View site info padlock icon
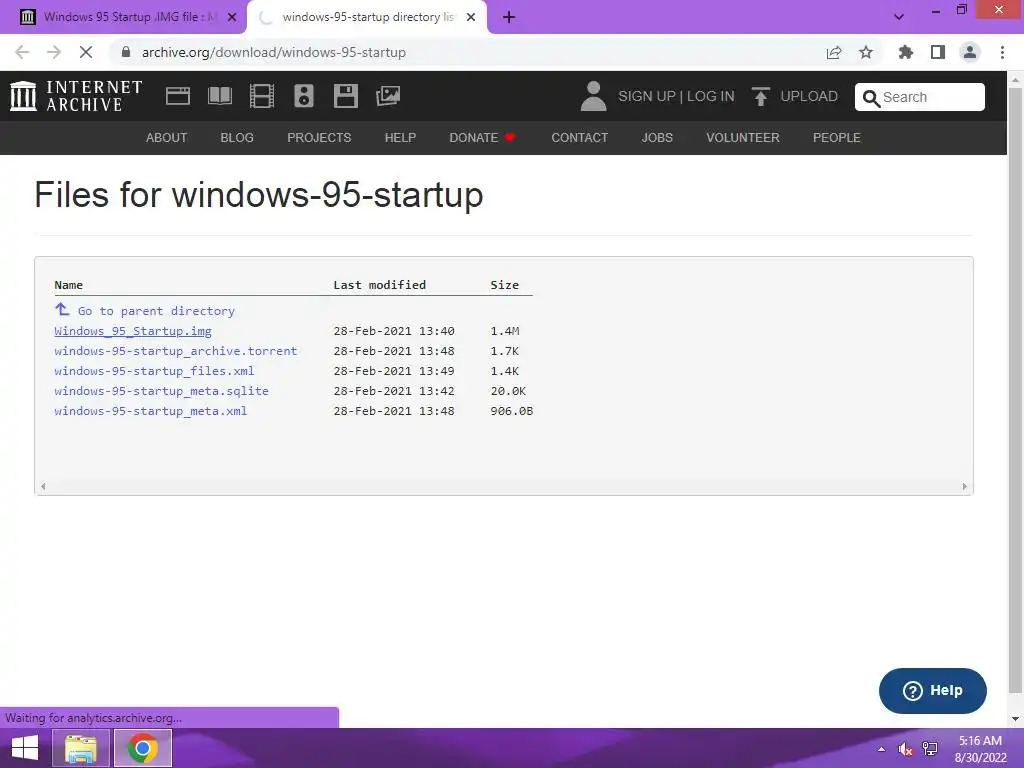This screenshot has width=1024, height=768. coord(126,52)
